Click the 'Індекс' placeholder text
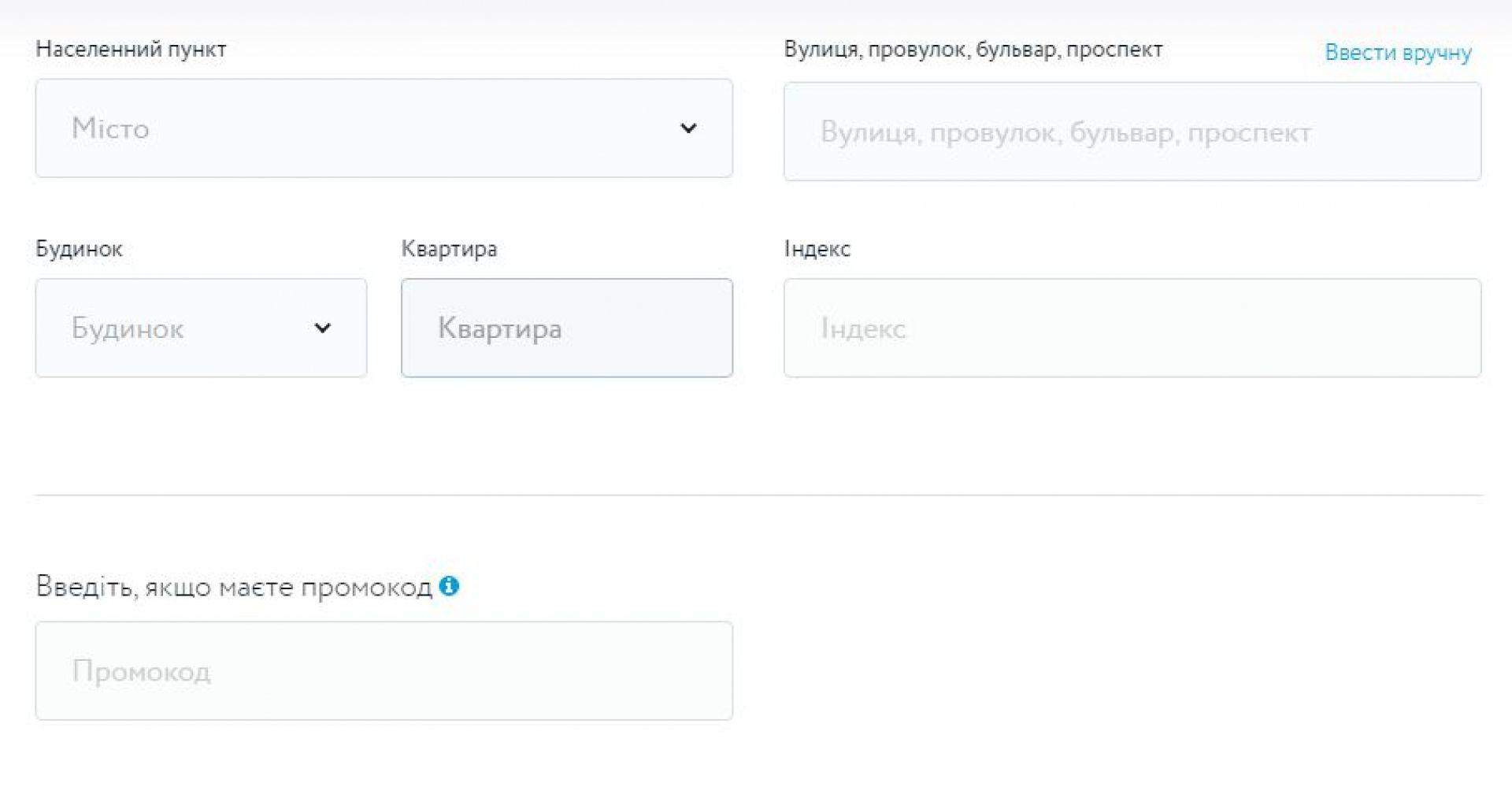This screenshot has width=1512, height=794. click(x=863, y=328)
